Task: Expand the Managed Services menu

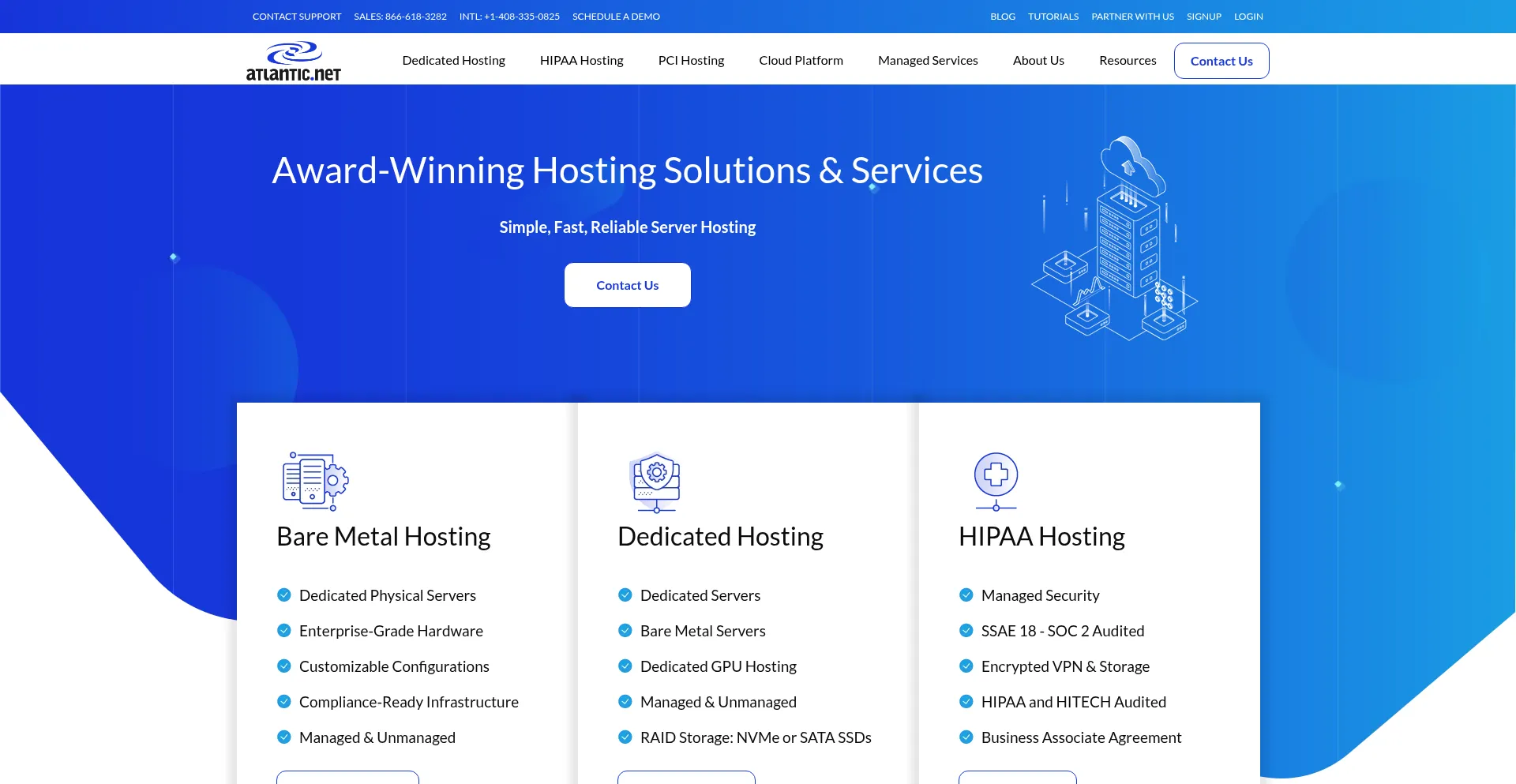Action: (928, 61)
